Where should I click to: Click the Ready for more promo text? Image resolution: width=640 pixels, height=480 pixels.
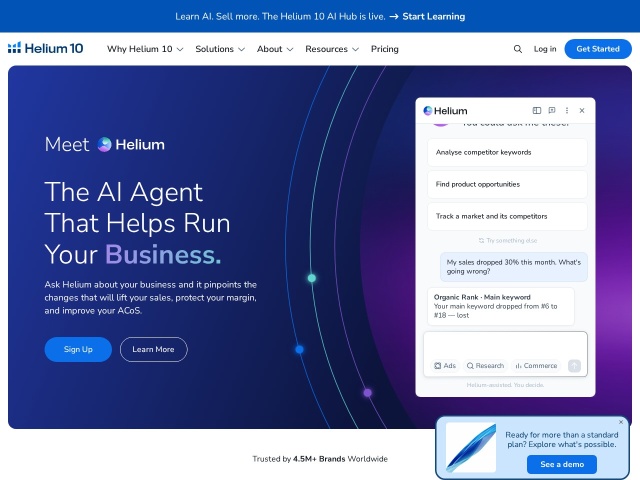[562, 440]
